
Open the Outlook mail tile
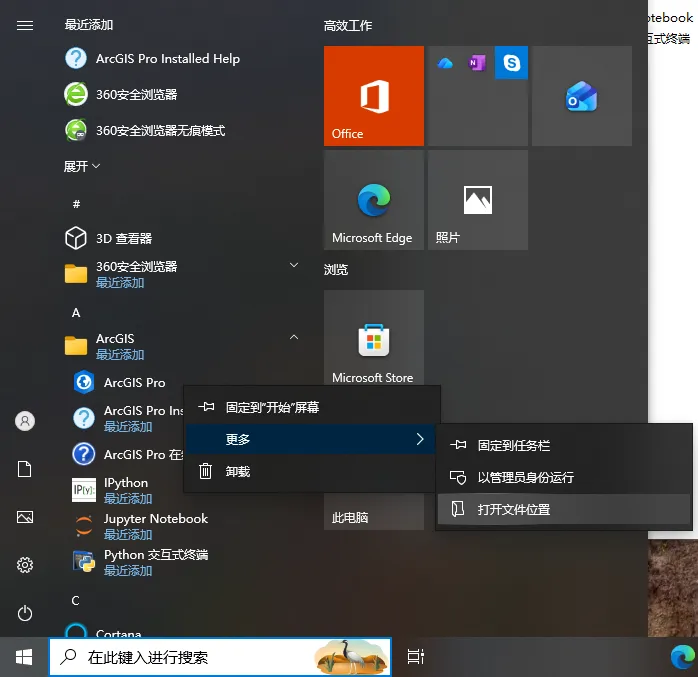point(582,96)
